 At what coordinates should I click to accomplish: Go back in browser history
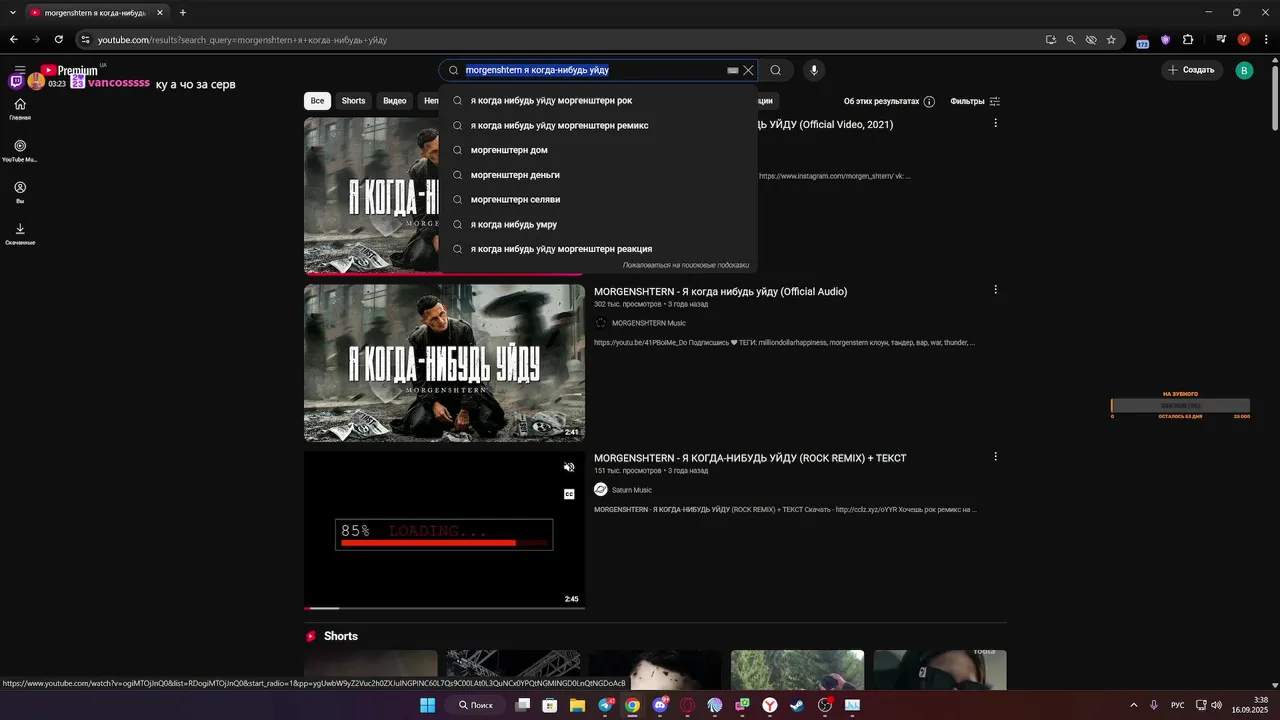14,40
